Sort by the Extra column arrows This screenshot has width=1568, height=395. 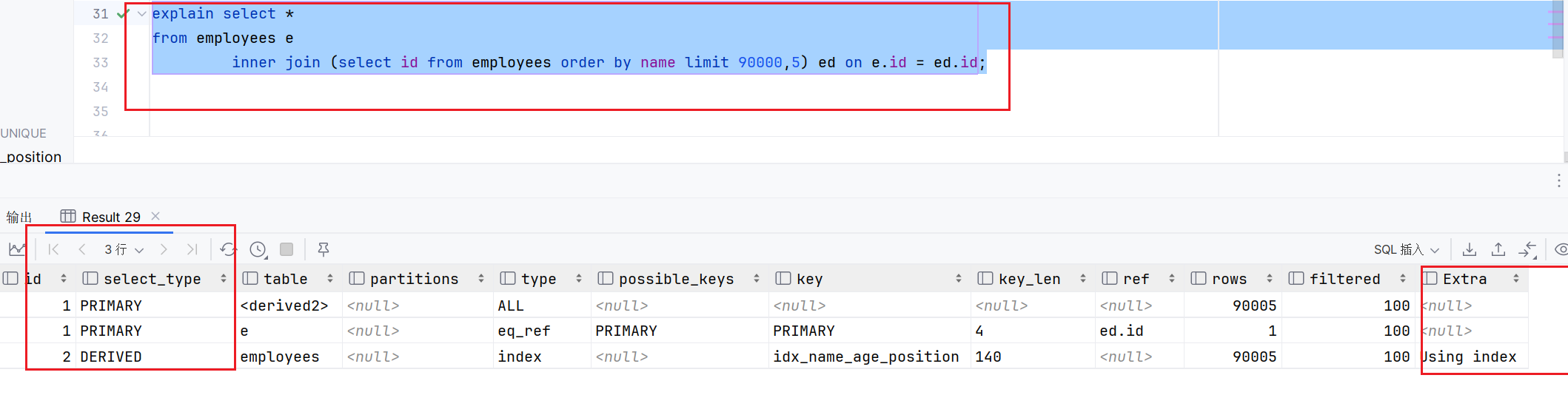click(x=1516, y=279)
